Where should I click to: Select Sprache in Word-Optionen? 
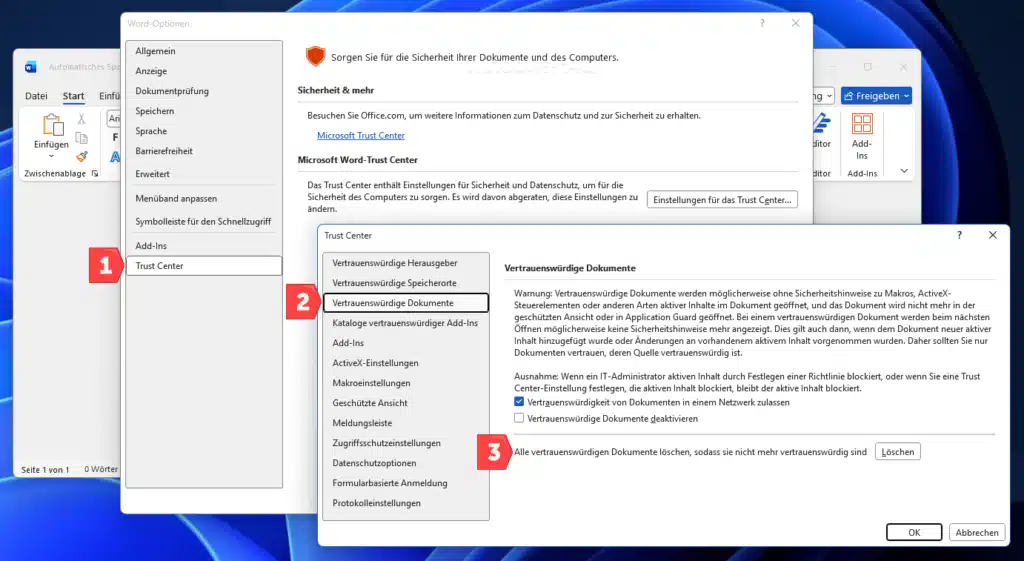click(204, 131)
